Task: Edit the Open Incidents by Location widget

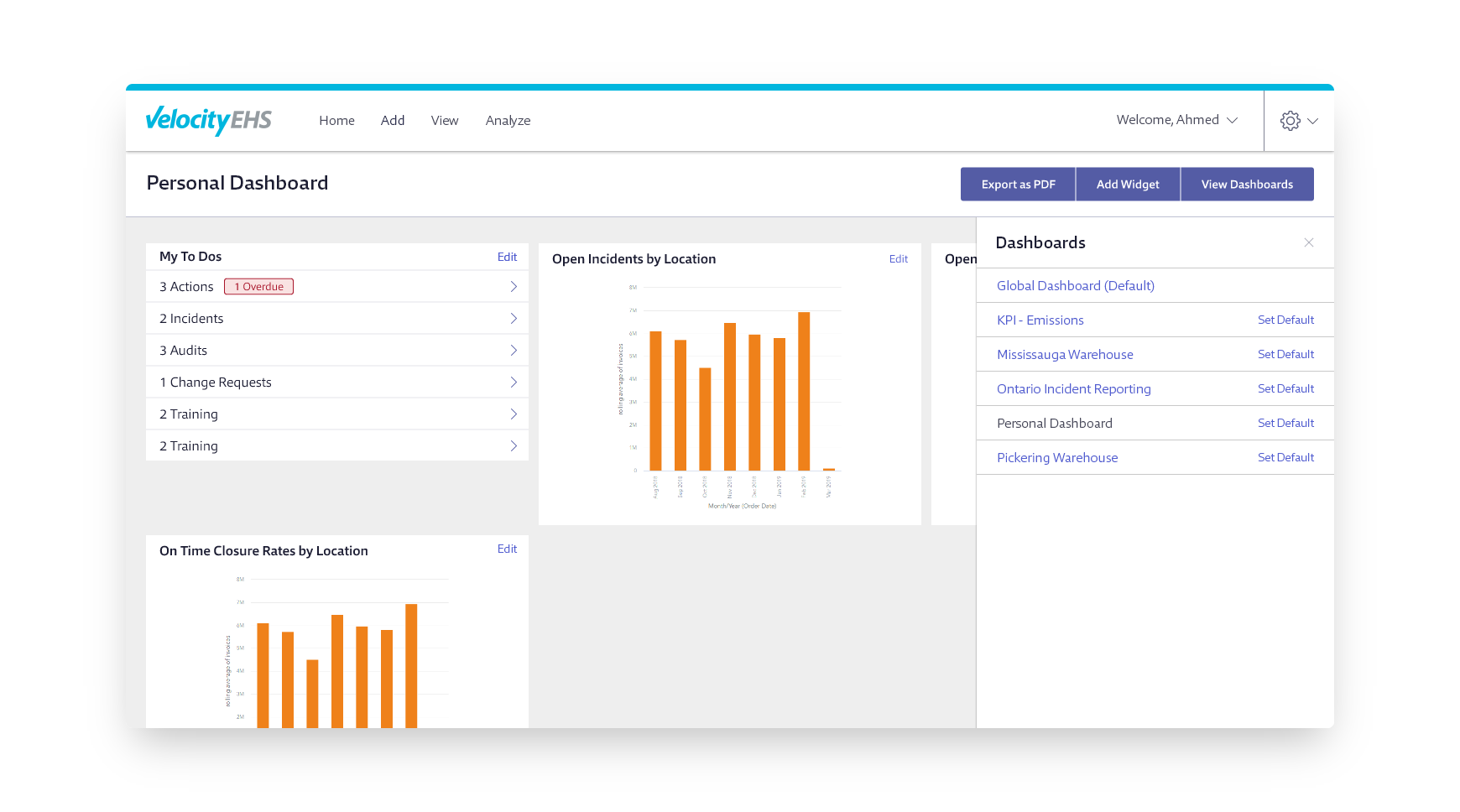Action: (898, 258)
